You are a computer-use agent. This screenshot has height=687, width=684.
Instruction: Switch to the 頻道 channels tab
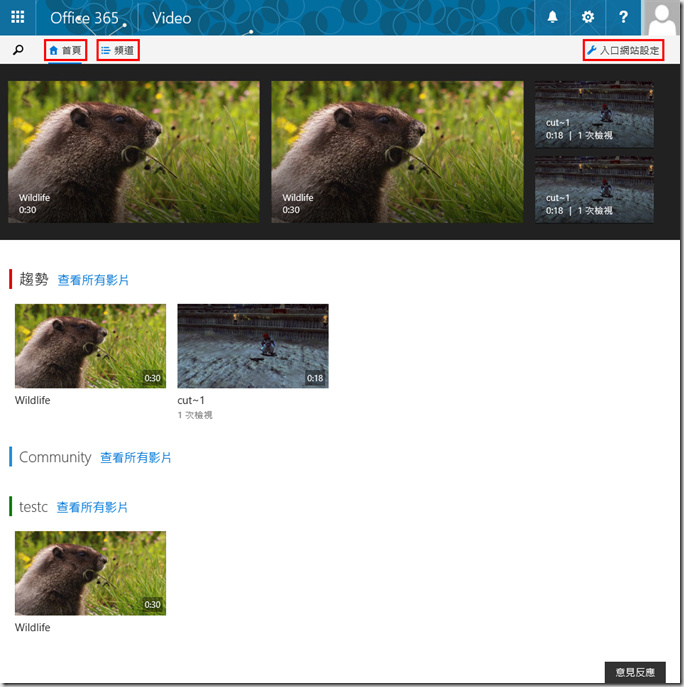coord(118,50)
